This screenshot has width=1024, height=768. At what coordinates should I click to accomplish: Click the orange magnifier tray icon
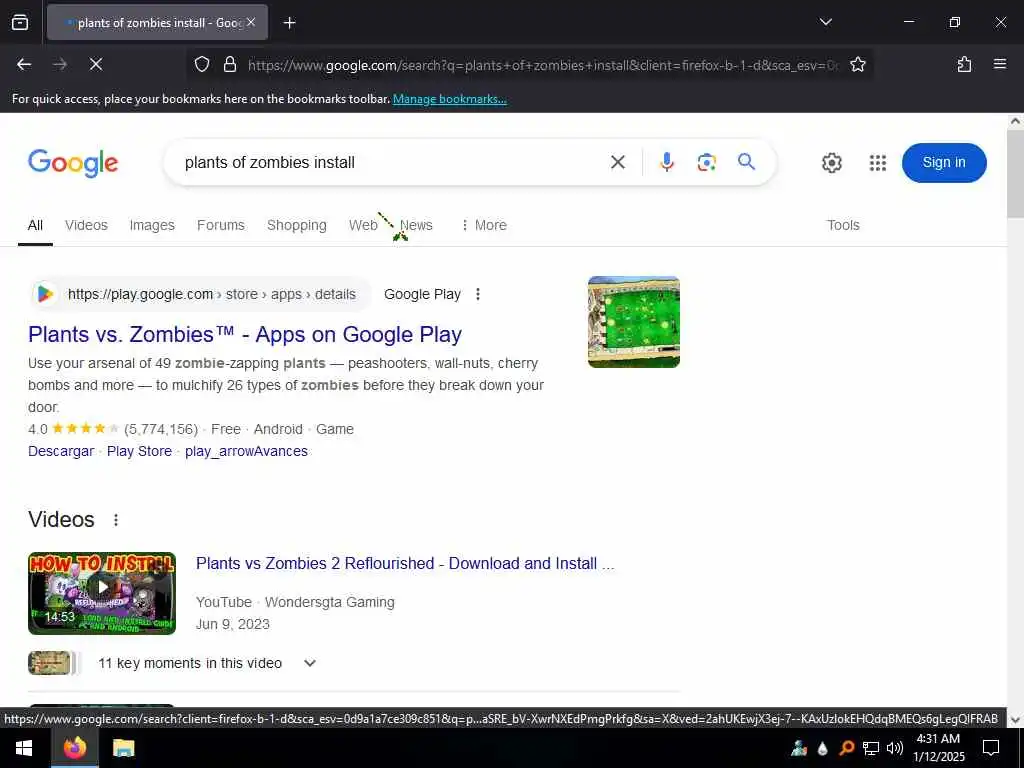846,748
